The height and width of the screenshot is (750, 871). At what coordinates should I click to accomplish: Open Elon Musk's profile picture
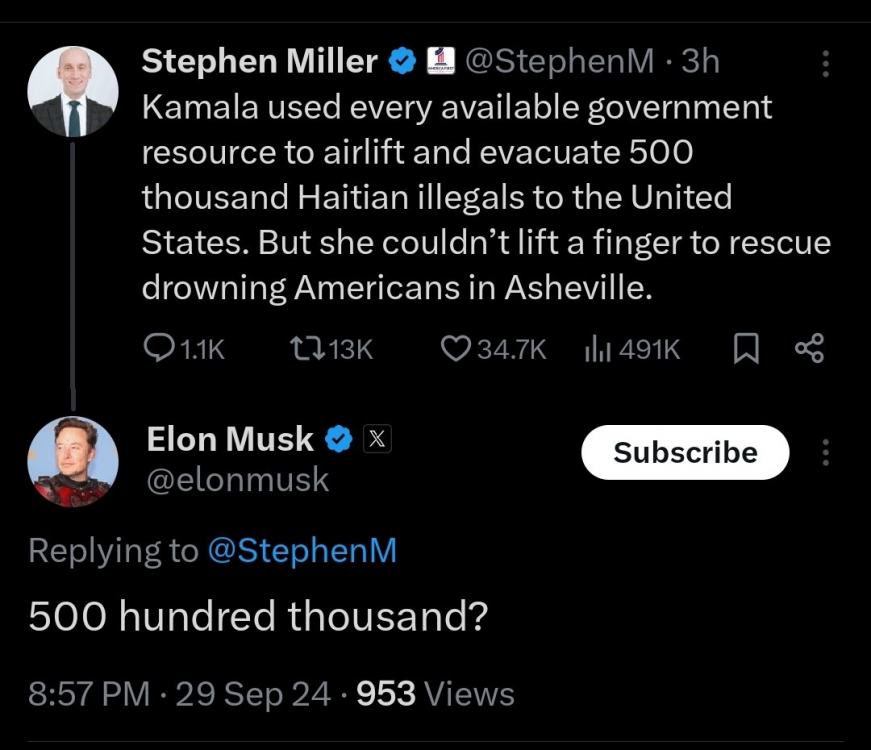tap(72, 462)
